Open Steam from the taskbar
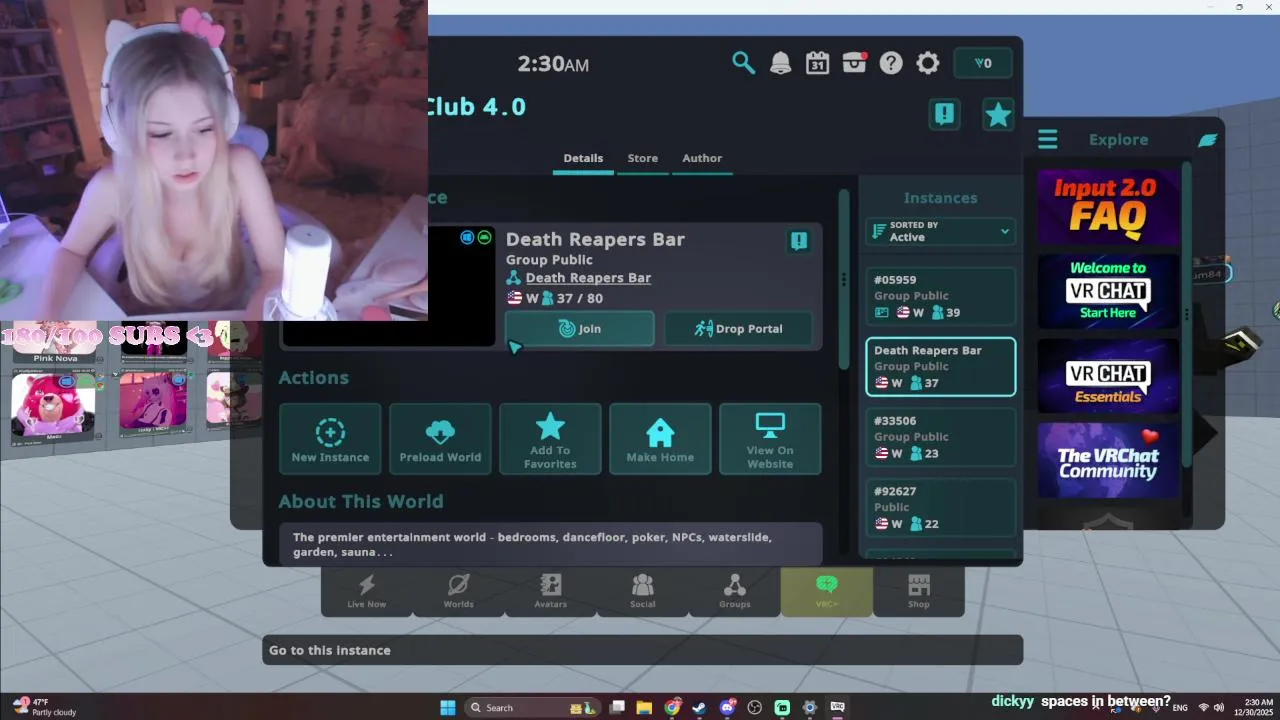1280x720 pixels. (x=699, y=708)
